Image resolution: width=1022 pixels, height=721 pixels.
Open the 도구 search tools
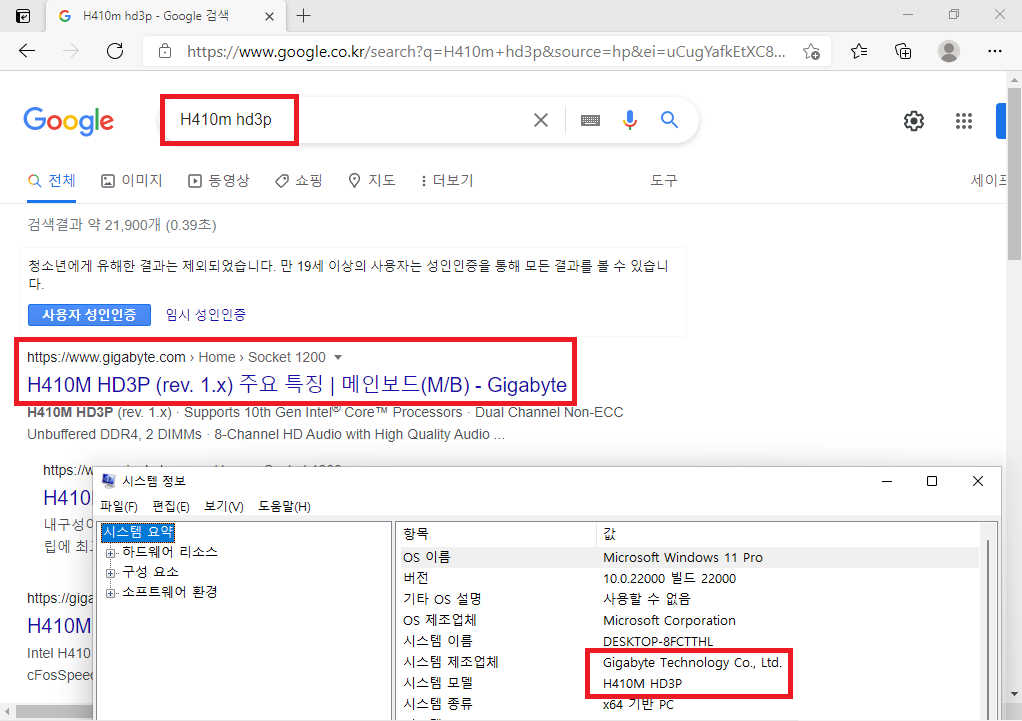[x=664, y=181]
